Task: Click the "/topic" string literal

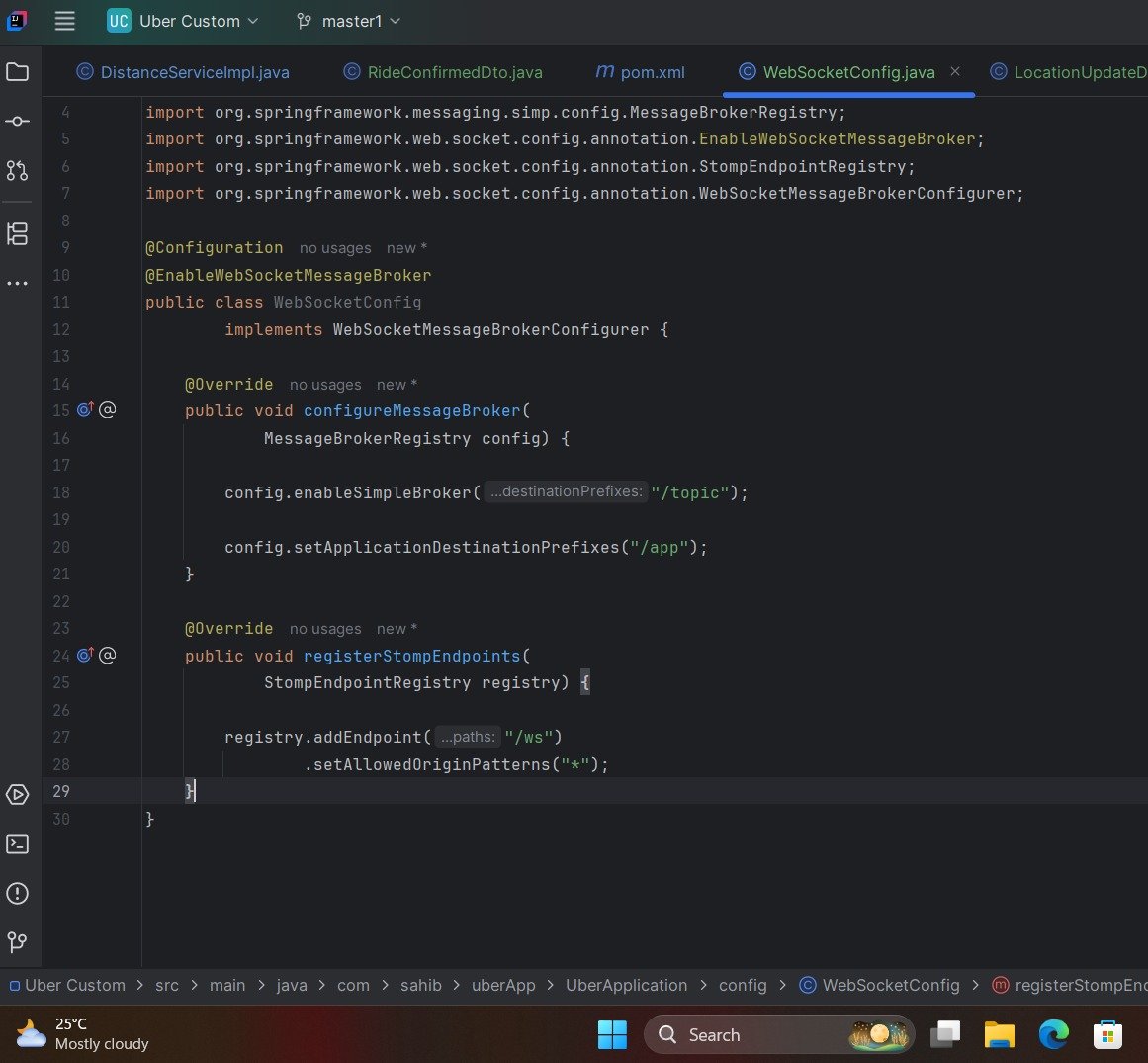Action: pos(689,492)
